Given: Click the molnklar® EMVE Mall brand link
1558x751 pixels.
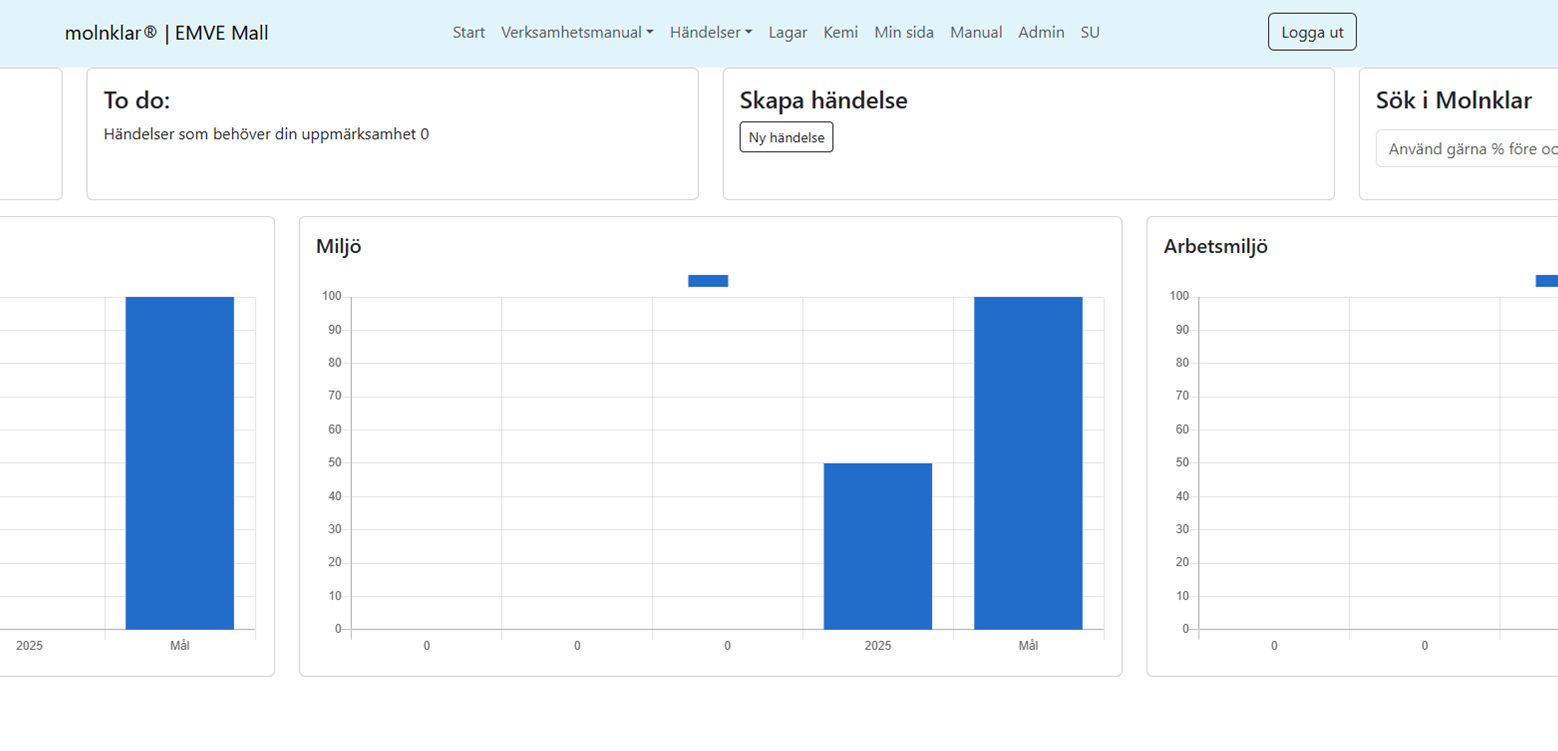Looking at the screenshot, I should pos(166,33).
